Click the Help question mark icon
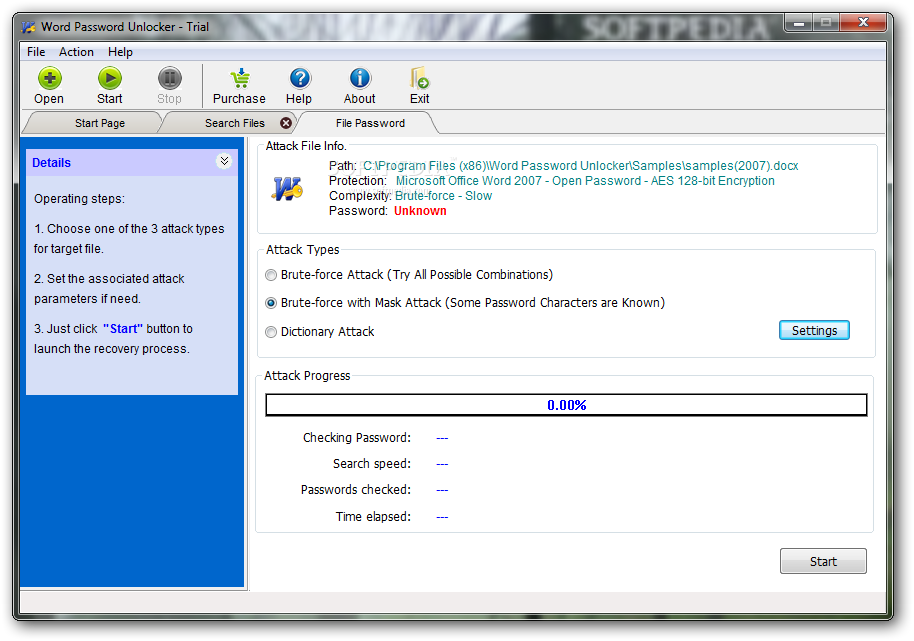This screenshot has height=641, width=914. tap(300, 78)
